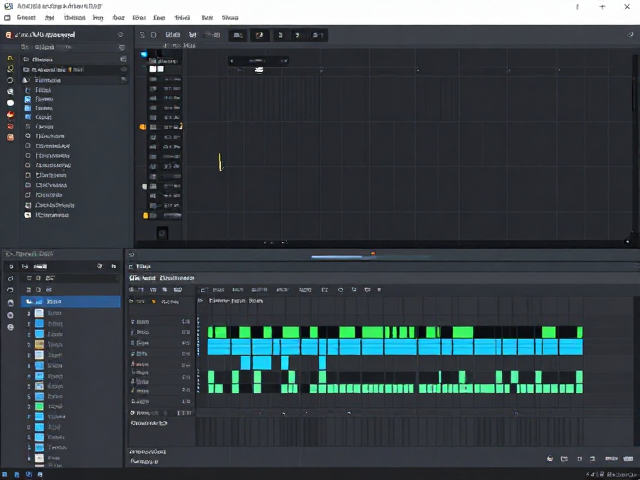The height and width of the screenshot is (480, 640).
Task: Click the white oval icon in the left sidebar
Action: click(x=10, y=103)
